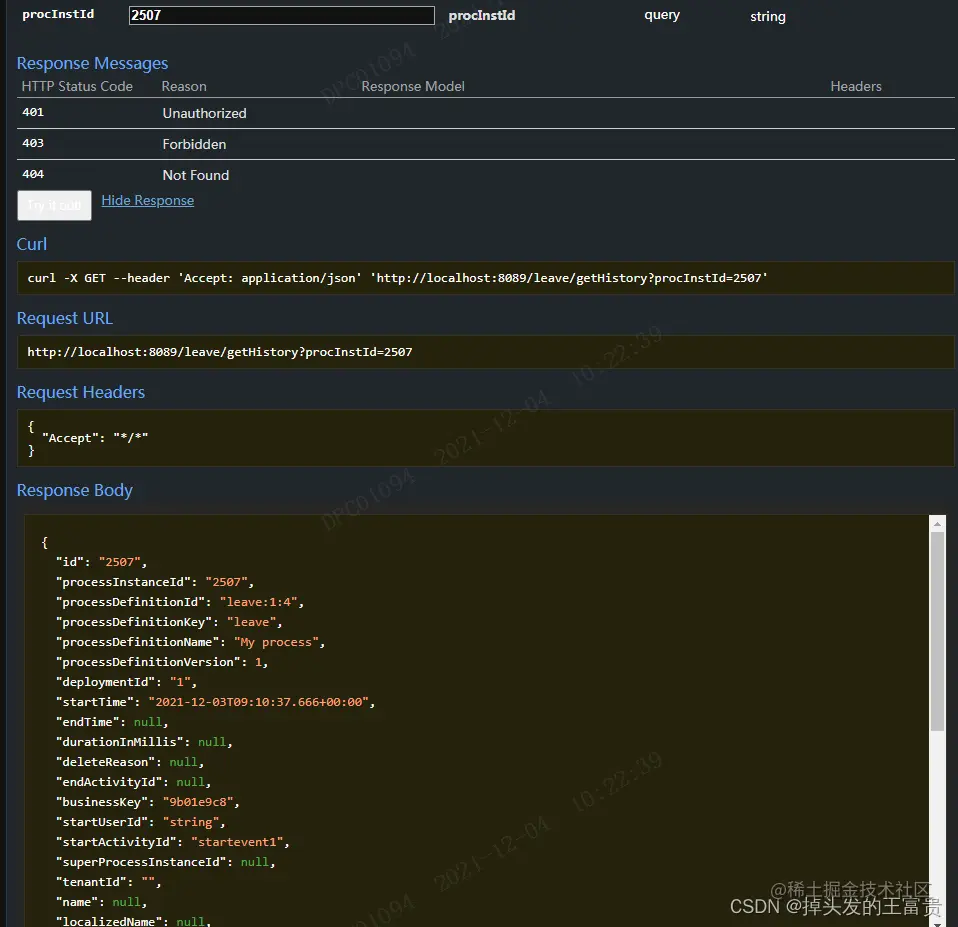Click the "processDefinitionName": "My process" line

[191, 642]
